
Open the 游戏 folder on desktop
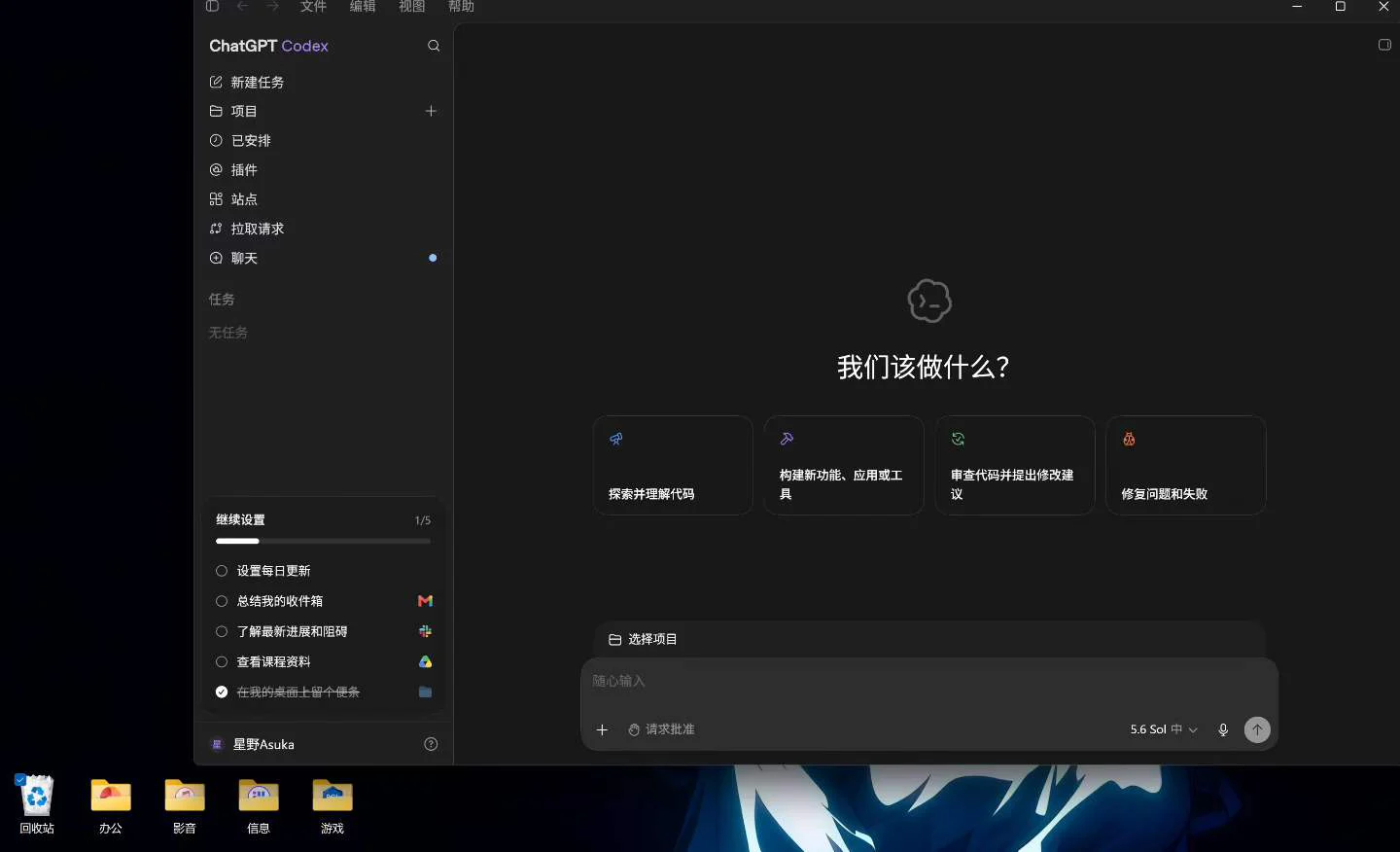(332, 805)
